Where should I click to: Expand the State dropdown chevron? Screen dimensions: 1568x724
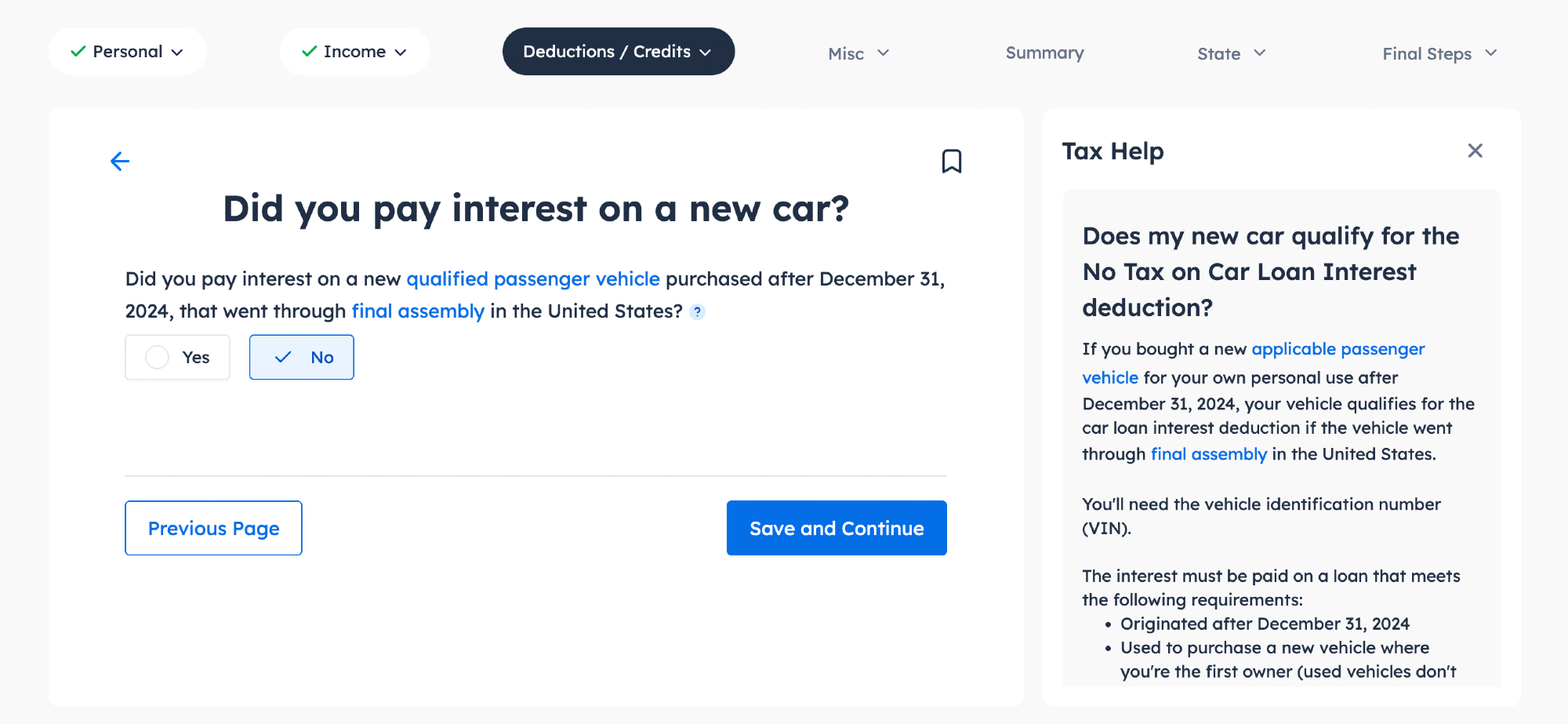click(1260, 53)
